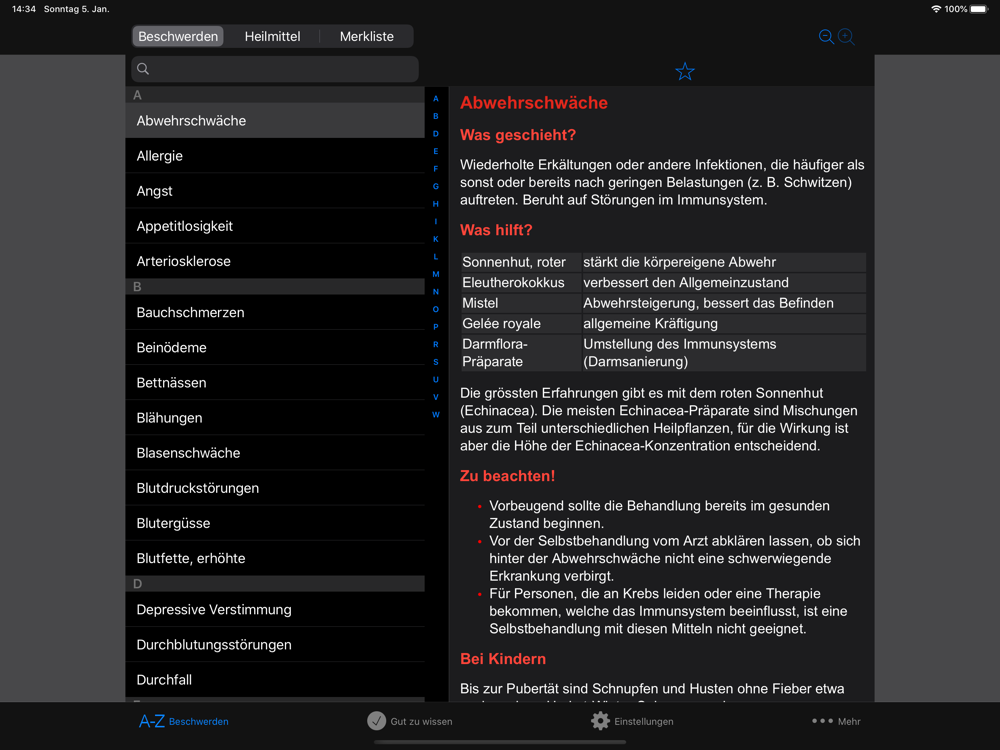The image size is (1000, 750).
Task: Open the A-Z Beschwerden bottom tab
Action: [184, 721]
